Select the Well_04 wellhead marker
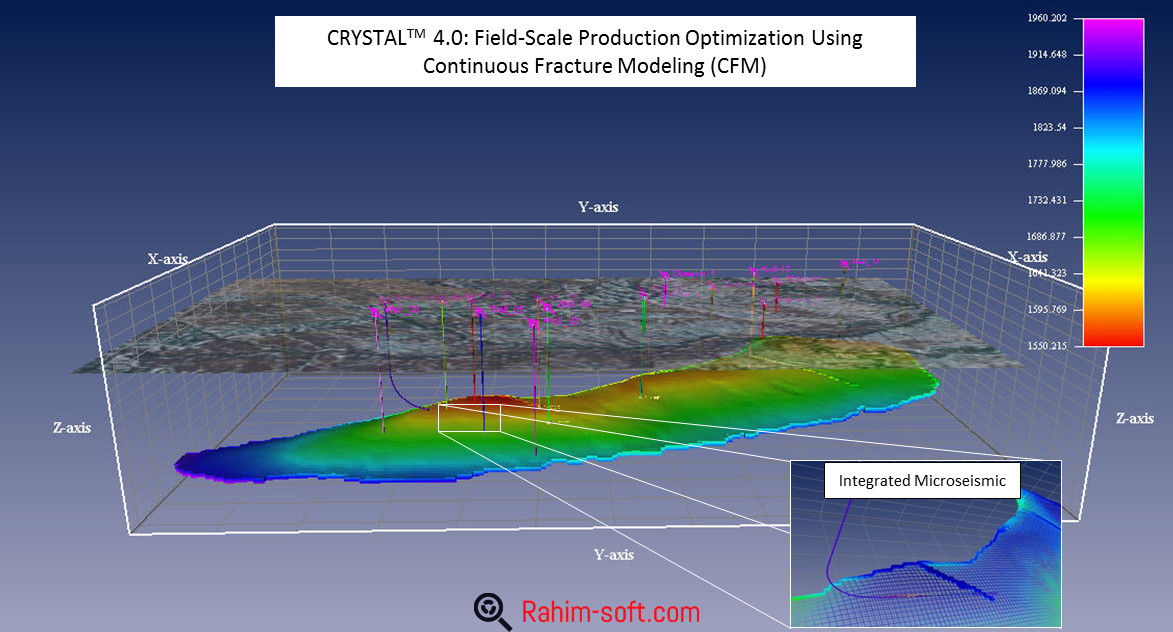This screenshot has width=1173, height=632. click(547, 307)
